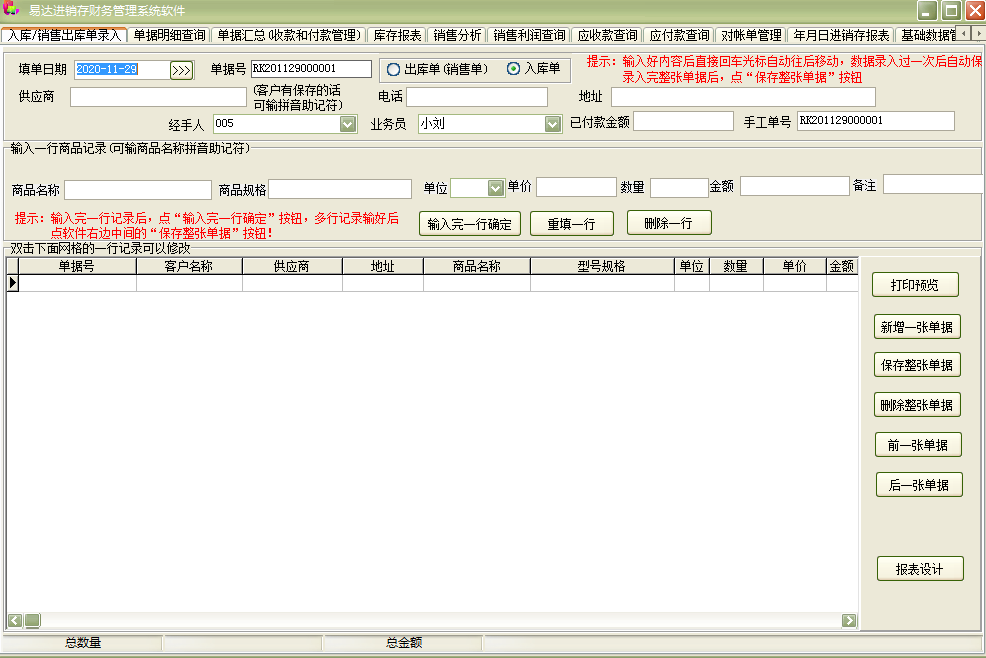Click the 金额 grid column header
Viewport: 986px width, 658px height.
tap(842, 266)
